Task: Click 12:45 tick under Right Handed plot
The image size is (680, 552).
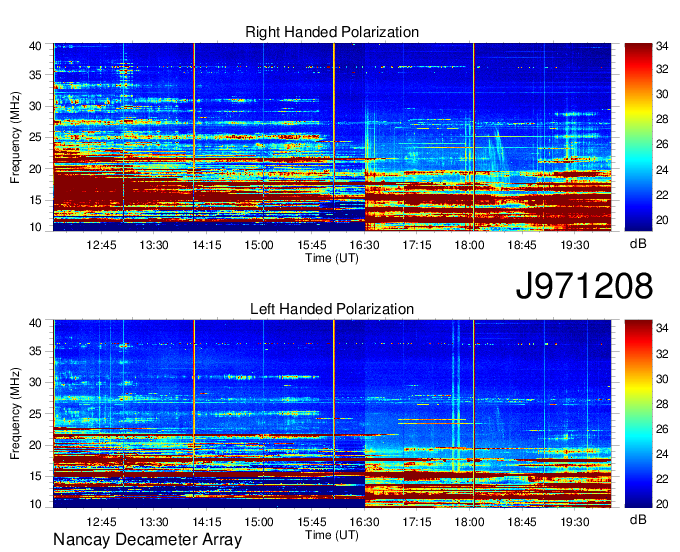Action: pyautogui.click(x=101, y=245)
